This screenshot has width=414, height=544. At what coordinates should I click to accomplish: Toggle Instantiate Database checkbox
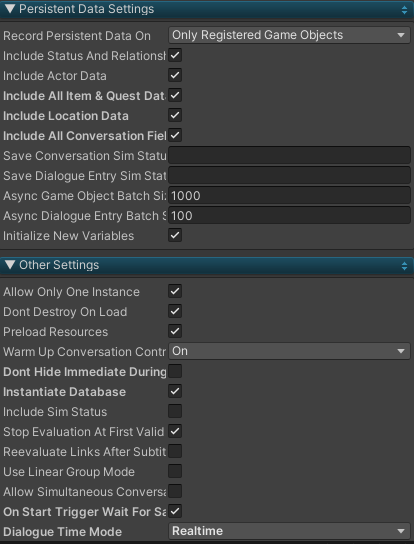tap(175, 391)
